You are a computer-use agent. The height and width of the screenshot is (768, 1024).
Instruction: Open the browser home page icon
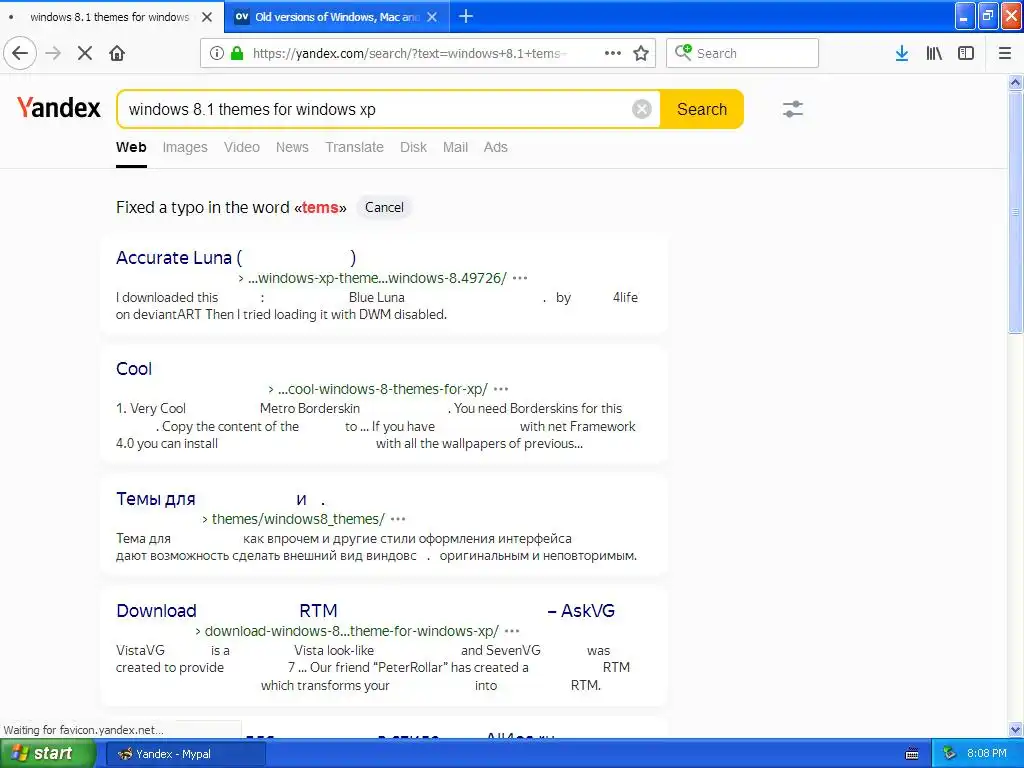117,54
